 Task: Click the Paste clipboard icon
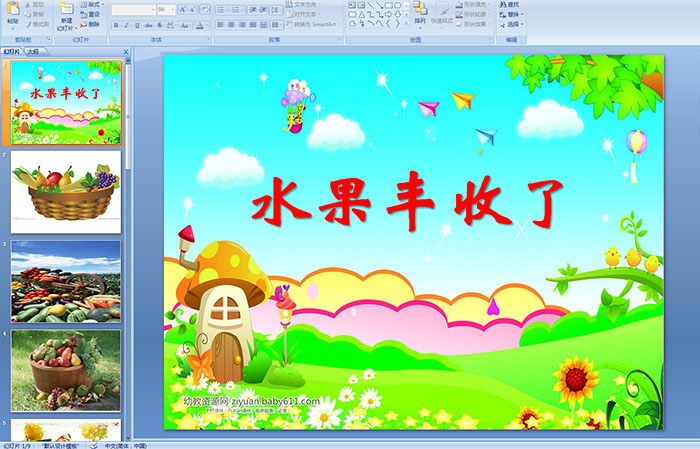pos(13,8)
